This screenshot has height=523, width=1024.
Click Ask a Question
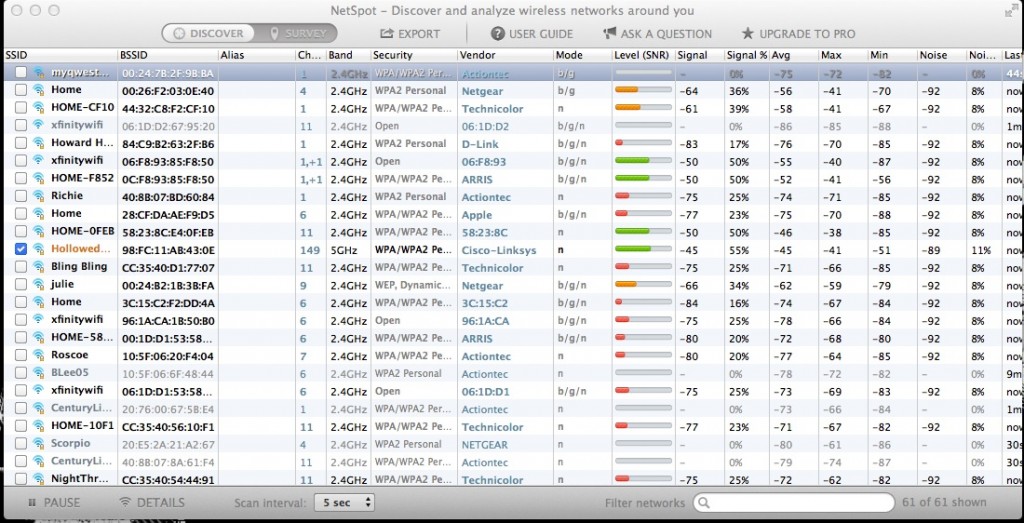657,34
